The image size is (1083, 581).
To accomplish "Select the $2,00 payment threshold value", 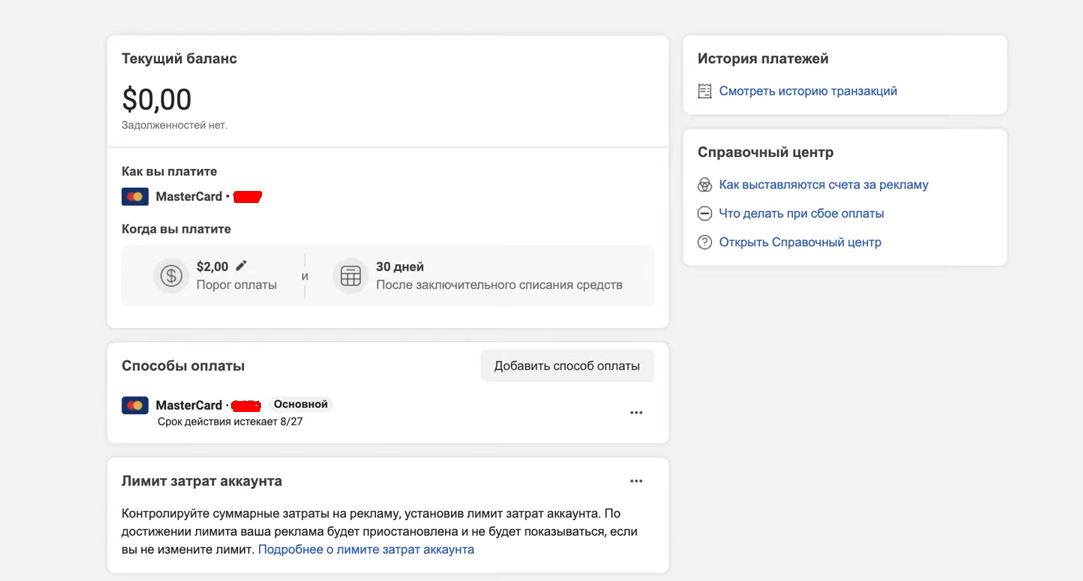I will coord(212,267).
